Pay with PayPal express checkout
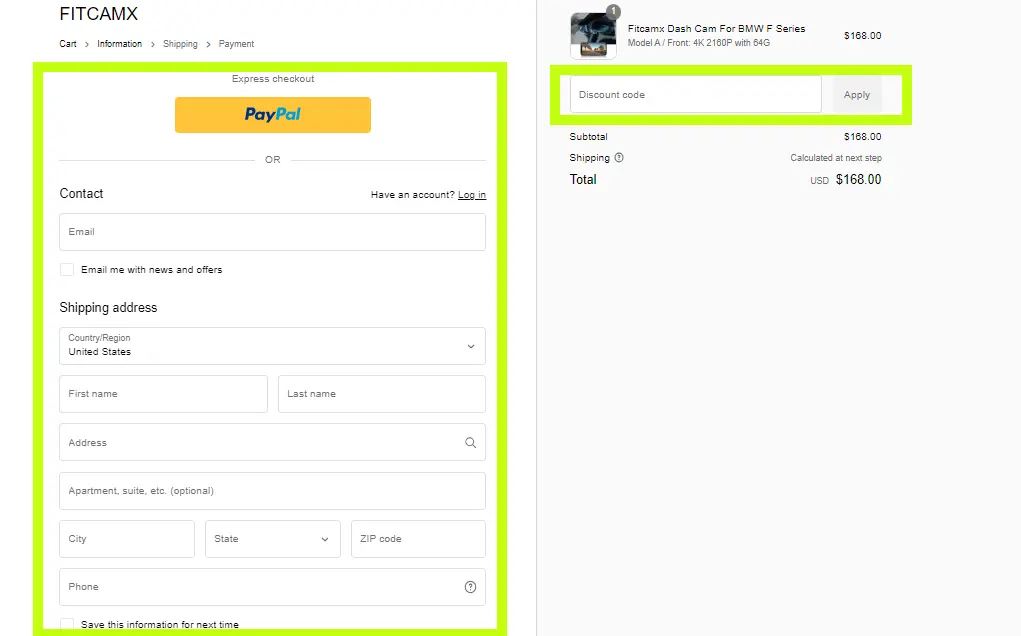The width and height of the screenshot is (1021, 636). [273, 115]
